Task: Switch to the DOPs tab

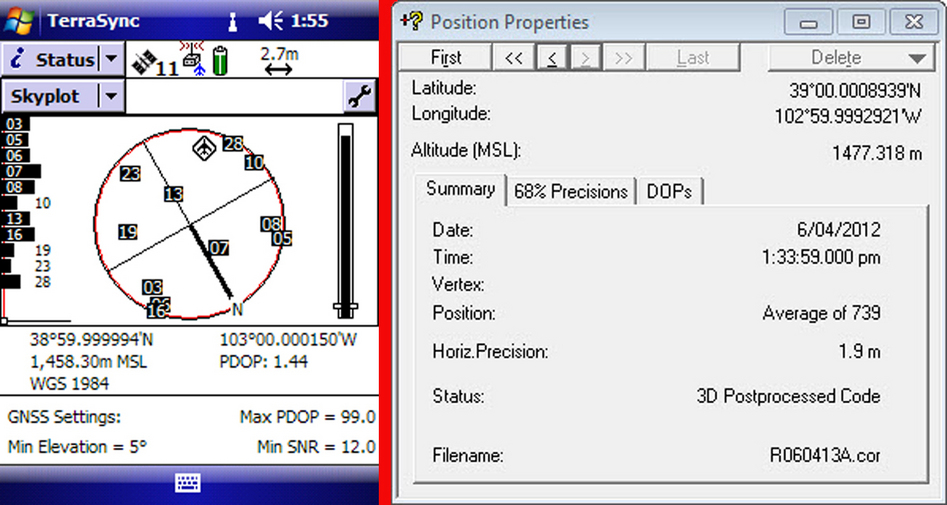Action: (670, 191)
